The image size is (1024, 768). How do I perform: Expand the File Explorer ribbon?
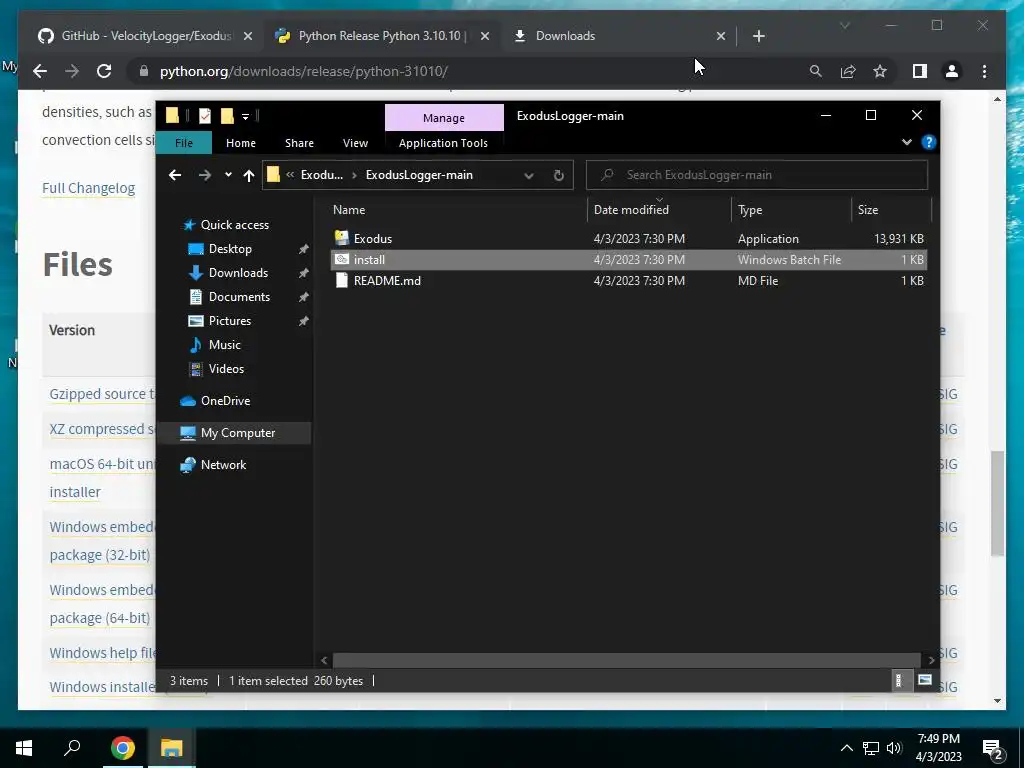pyautogui.click(x=906, y=142)
